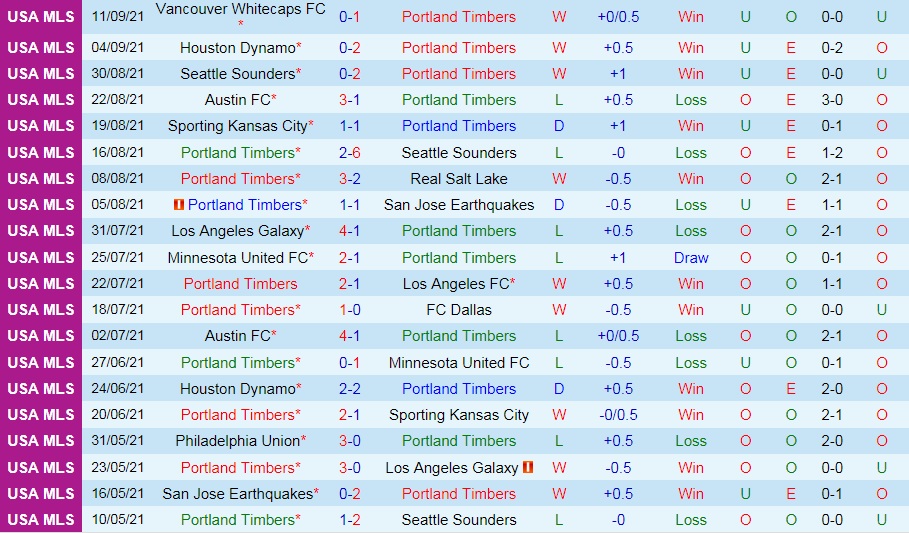Click the Draw handicap result

[691, 258]
